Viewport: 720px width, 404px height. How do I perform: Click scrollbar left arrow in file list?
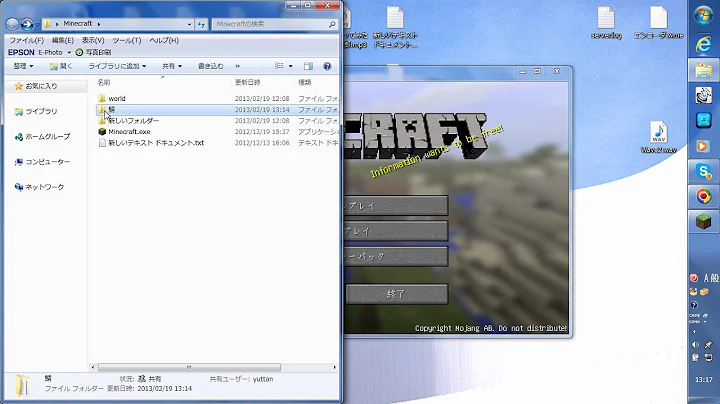[x=93, y=367]
